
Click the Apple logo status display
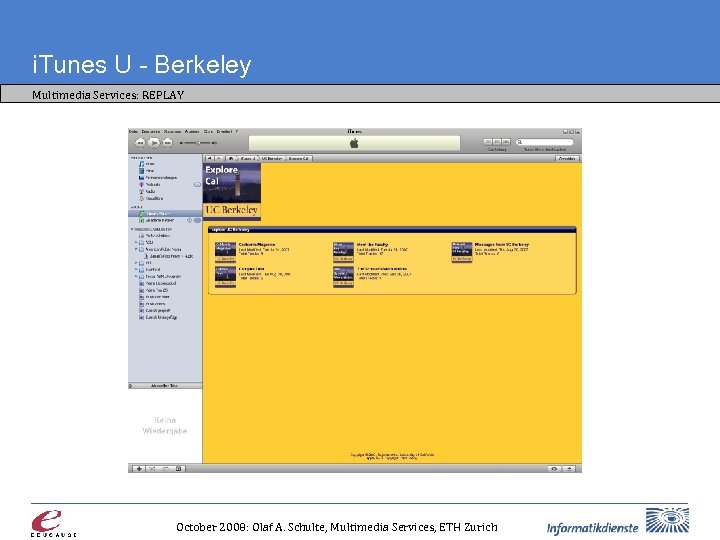point(354,143)
